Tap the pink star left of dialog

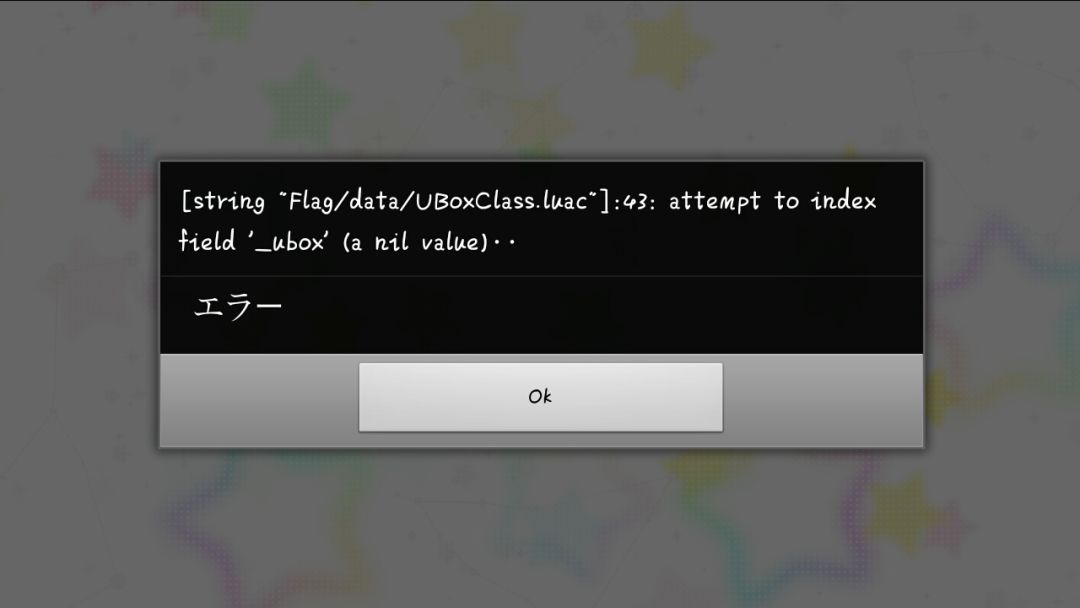[x=124, y=178]
